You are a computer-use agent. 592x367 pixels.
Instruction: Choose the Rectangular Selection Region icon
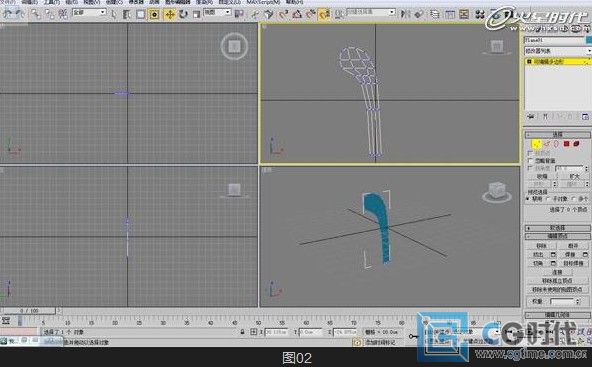pyautogui.click(x=140, y=14)
